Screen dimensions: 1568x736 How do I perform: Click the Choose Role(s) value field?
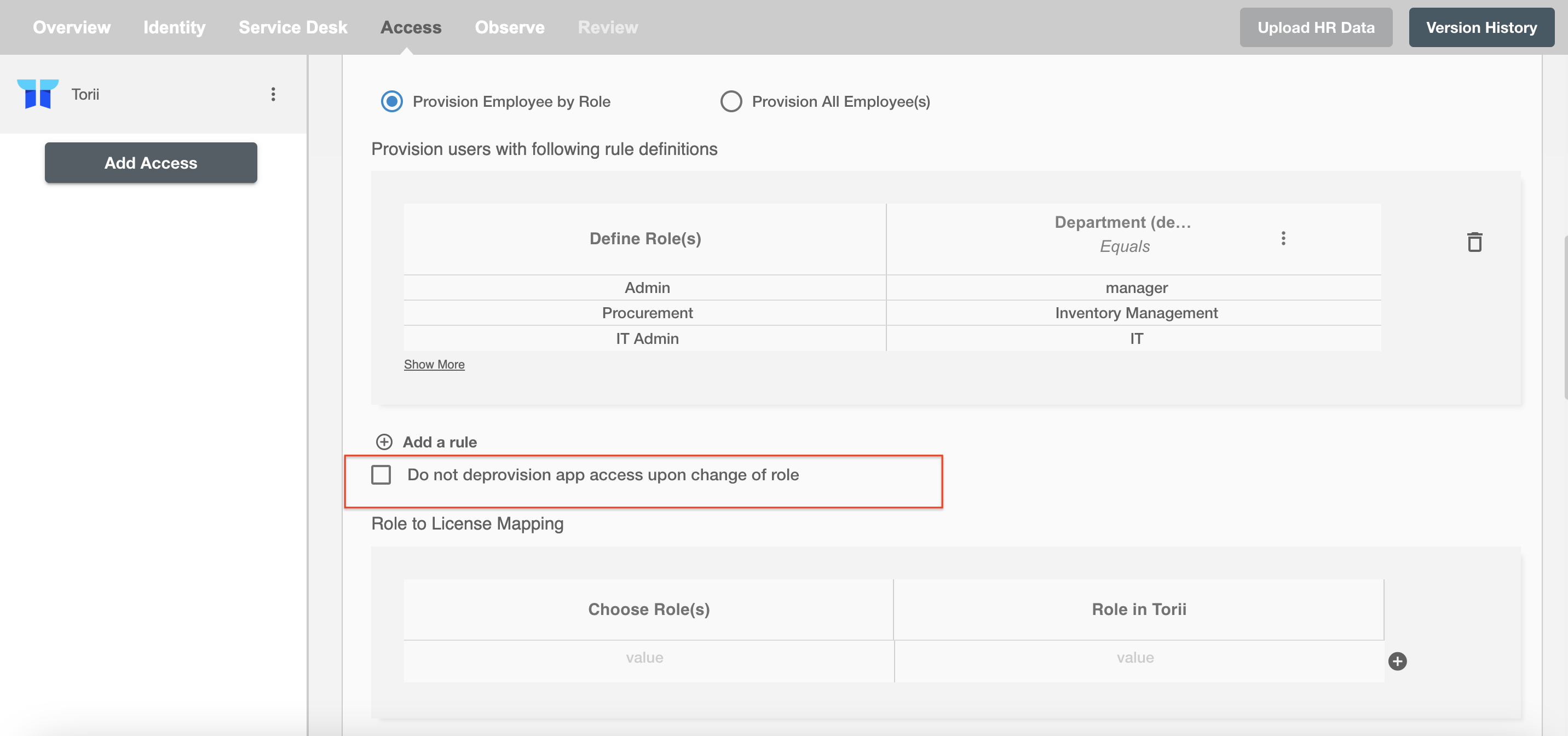[648, 661]
